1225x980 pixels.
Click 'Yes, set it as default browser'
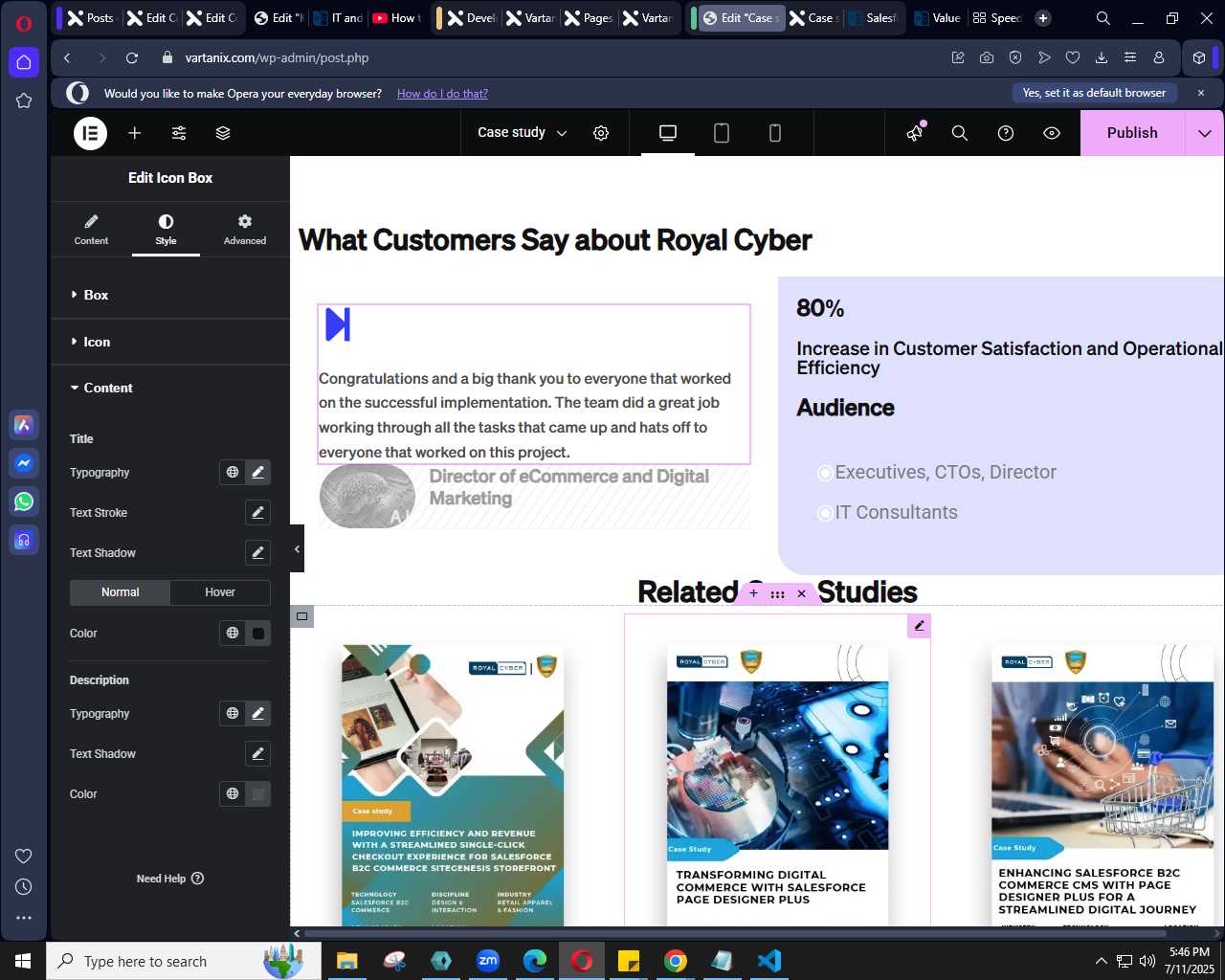tap(1094, 93)
